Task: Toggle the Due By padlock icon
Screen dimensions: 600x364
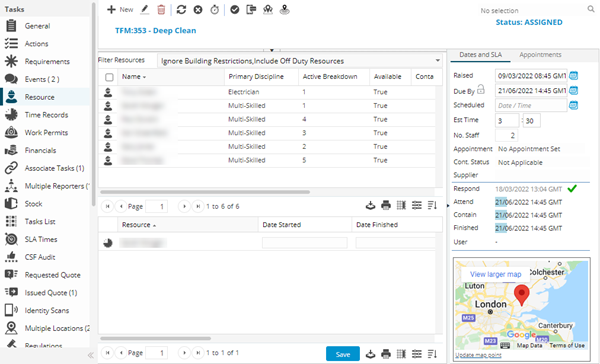Action: (481, 90)
